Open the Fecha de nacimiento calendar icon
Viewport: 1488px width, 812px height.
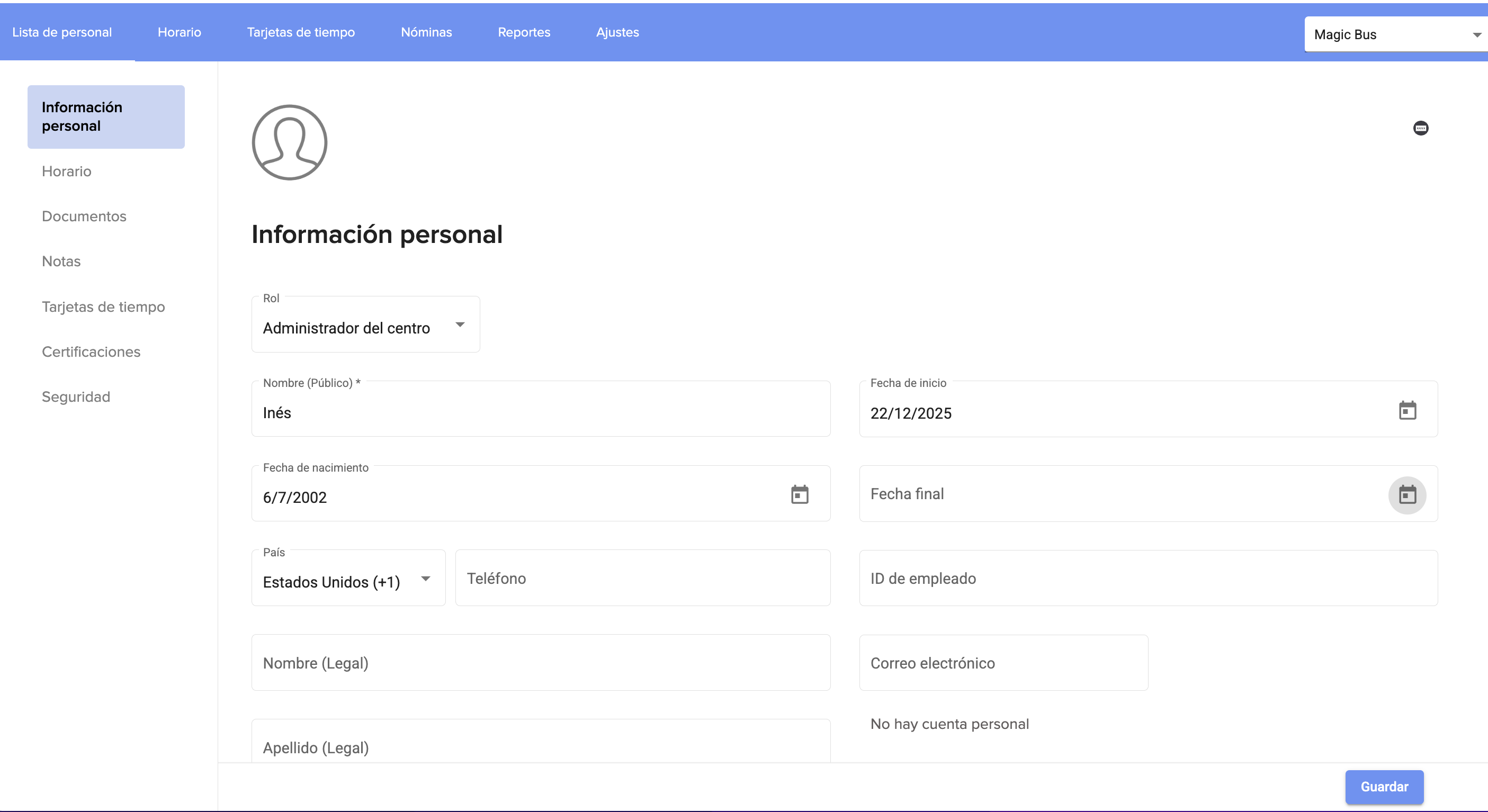800,494
